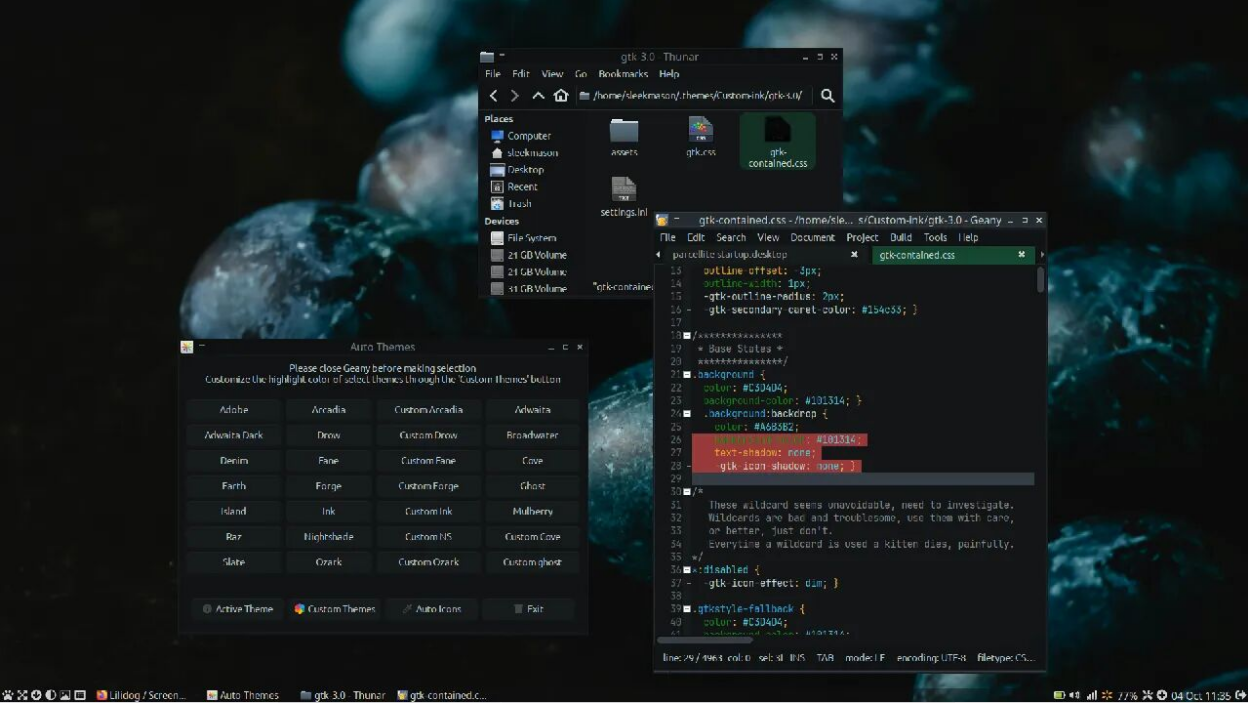Click the search magnifier in Thunar
Viewport: 1248px width, 703px height.
pos(827,96)
